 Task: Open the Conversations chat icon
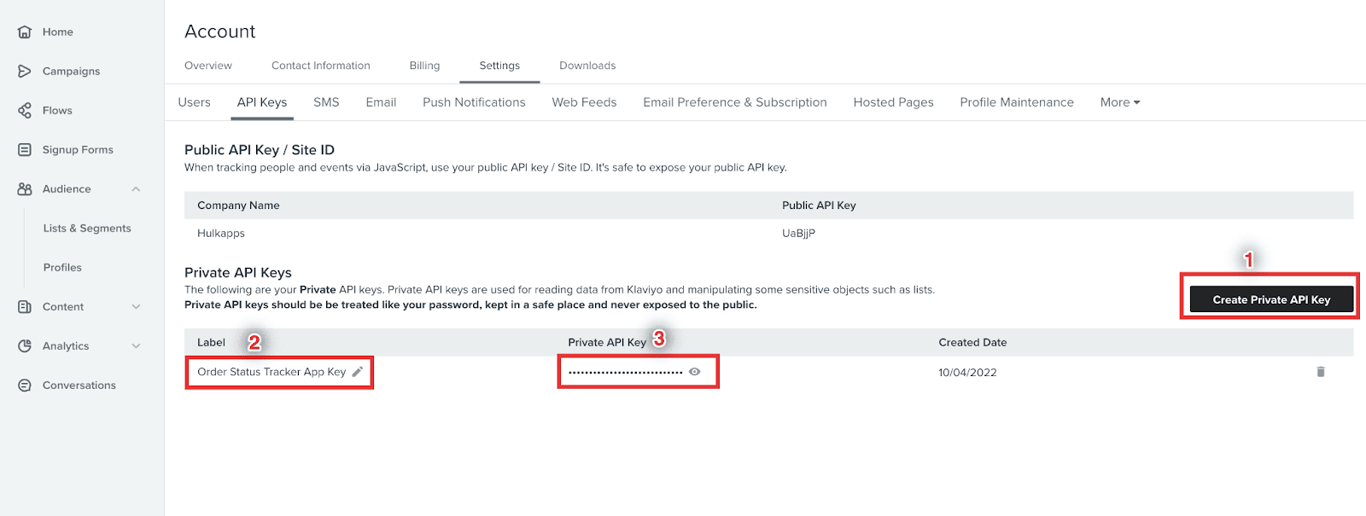tap(25, 385)
